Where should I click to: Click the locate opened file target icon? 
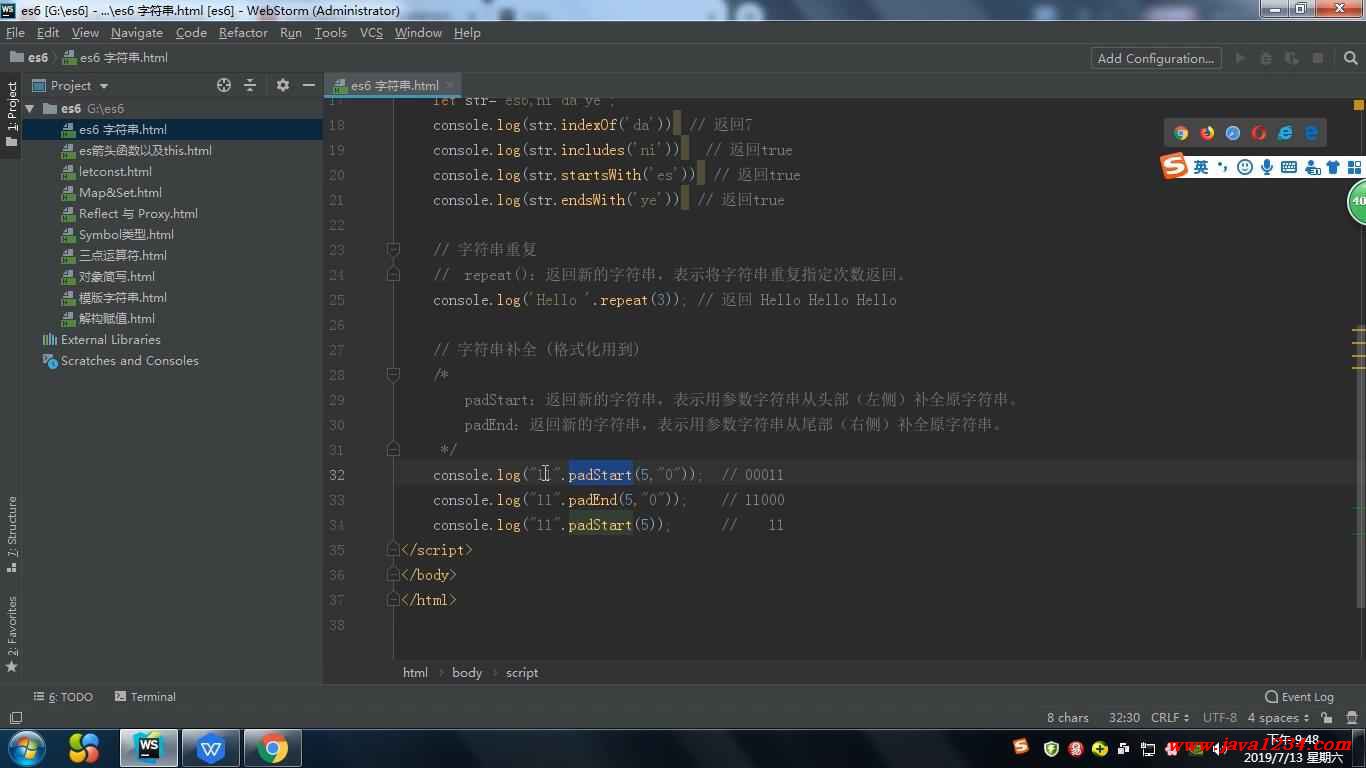(224, 85)
